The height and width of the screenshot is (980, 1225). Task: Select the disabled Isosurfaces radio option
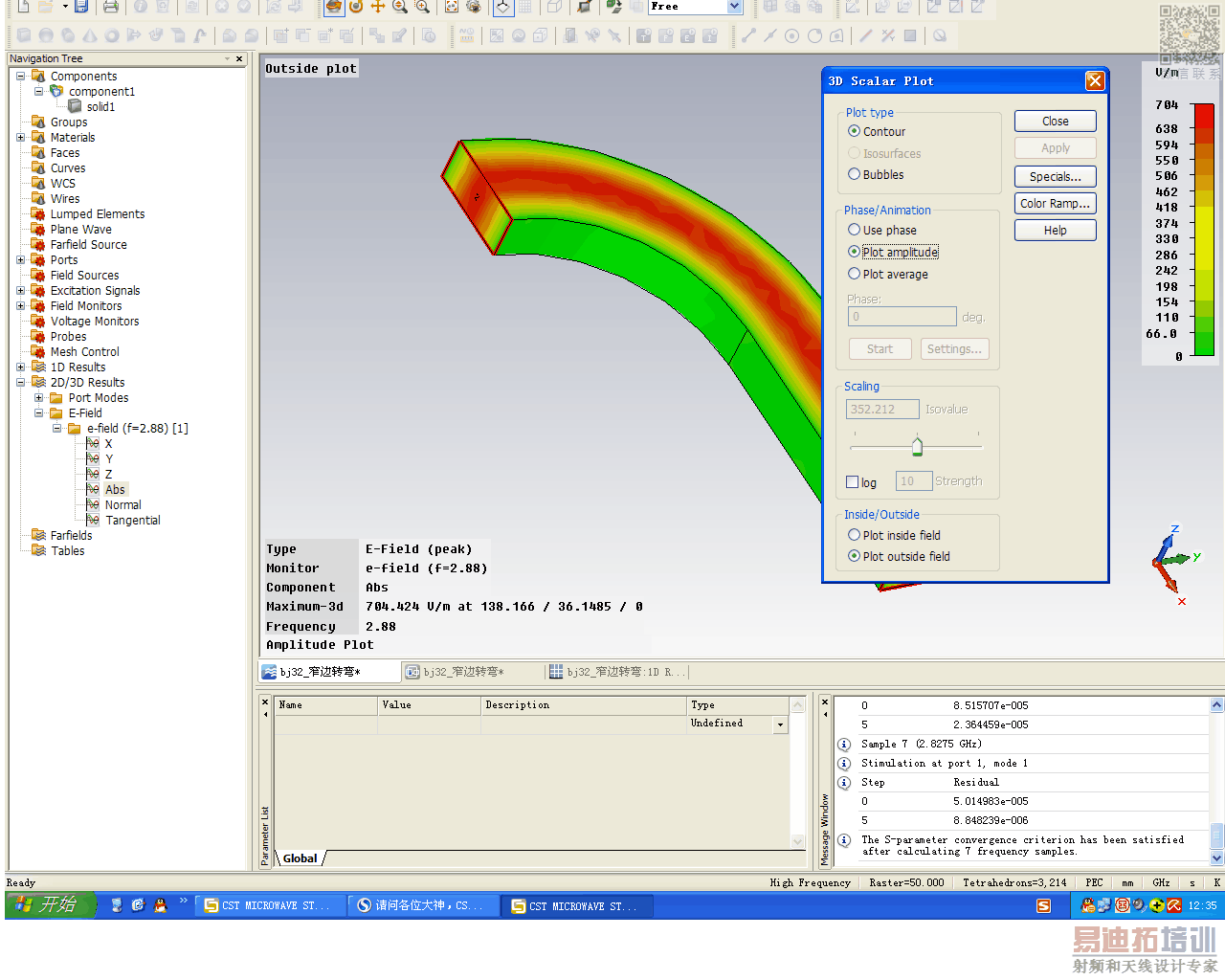point(854,153)
